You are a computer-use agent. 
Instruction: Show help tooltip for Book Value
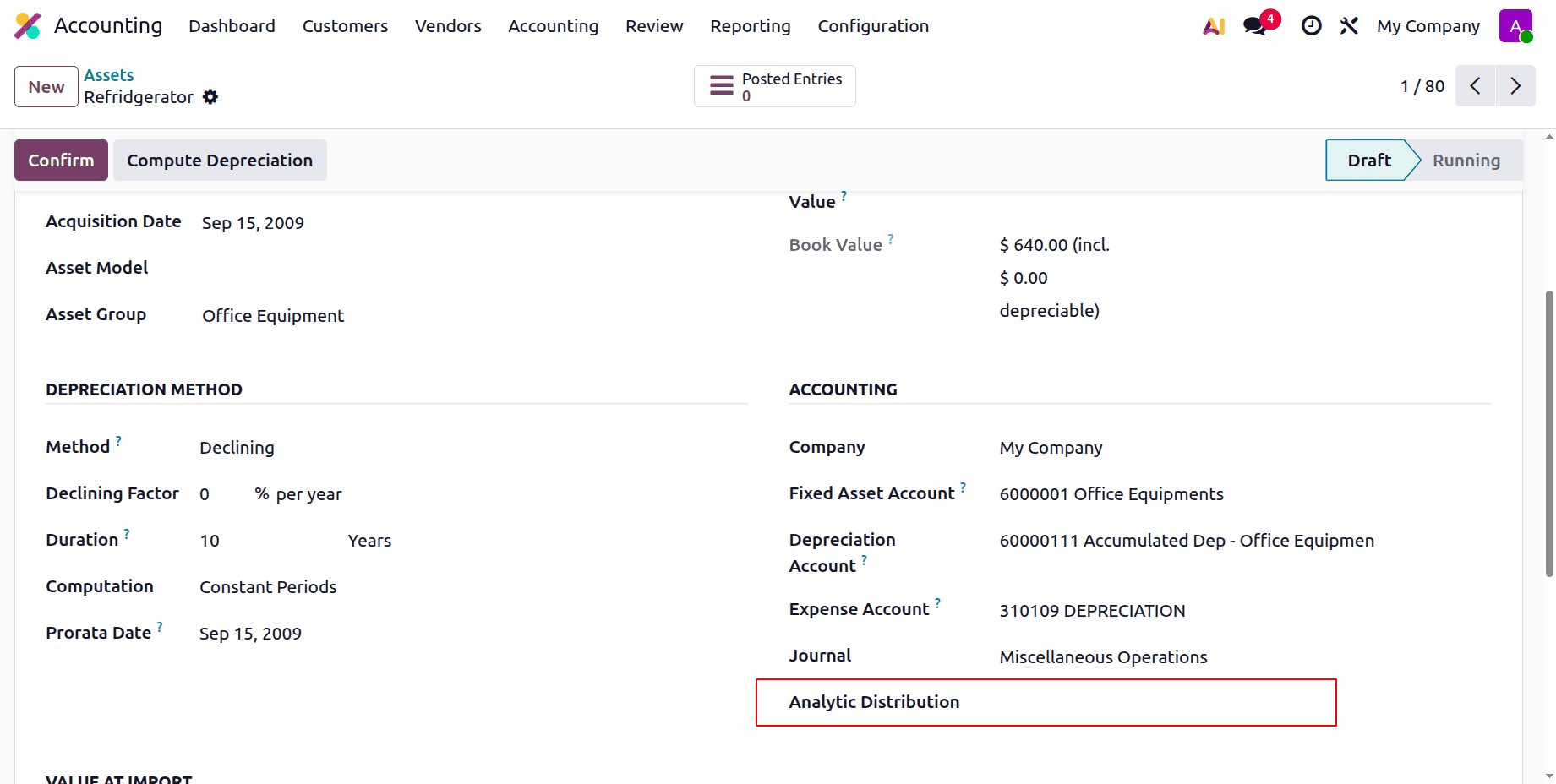pyautogui.click(x=891, y=238)
